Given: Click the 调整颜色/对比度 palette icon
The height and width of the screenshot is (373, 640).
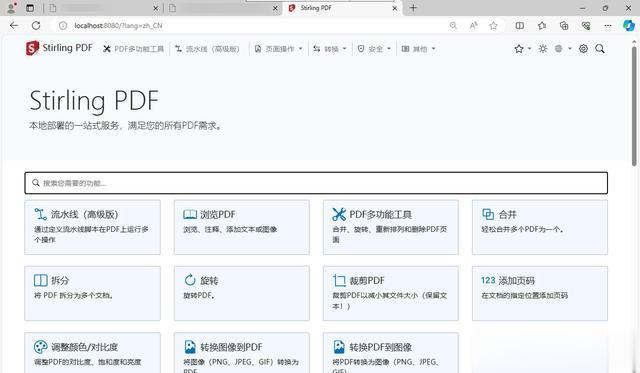Looking at the screenshot, I should coord(40,347).
